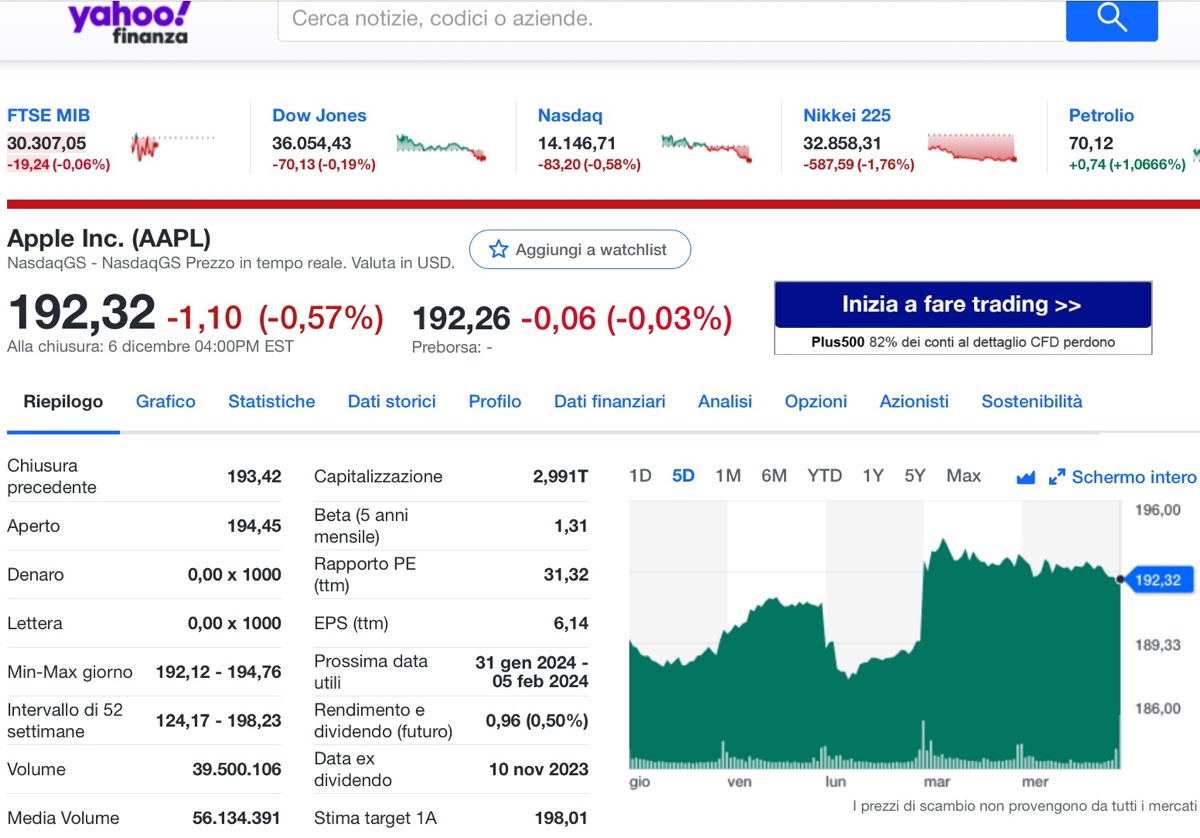
Task: Click the star icon in the watchlist button
Action: pyautogui.click(x=498, y=250)
